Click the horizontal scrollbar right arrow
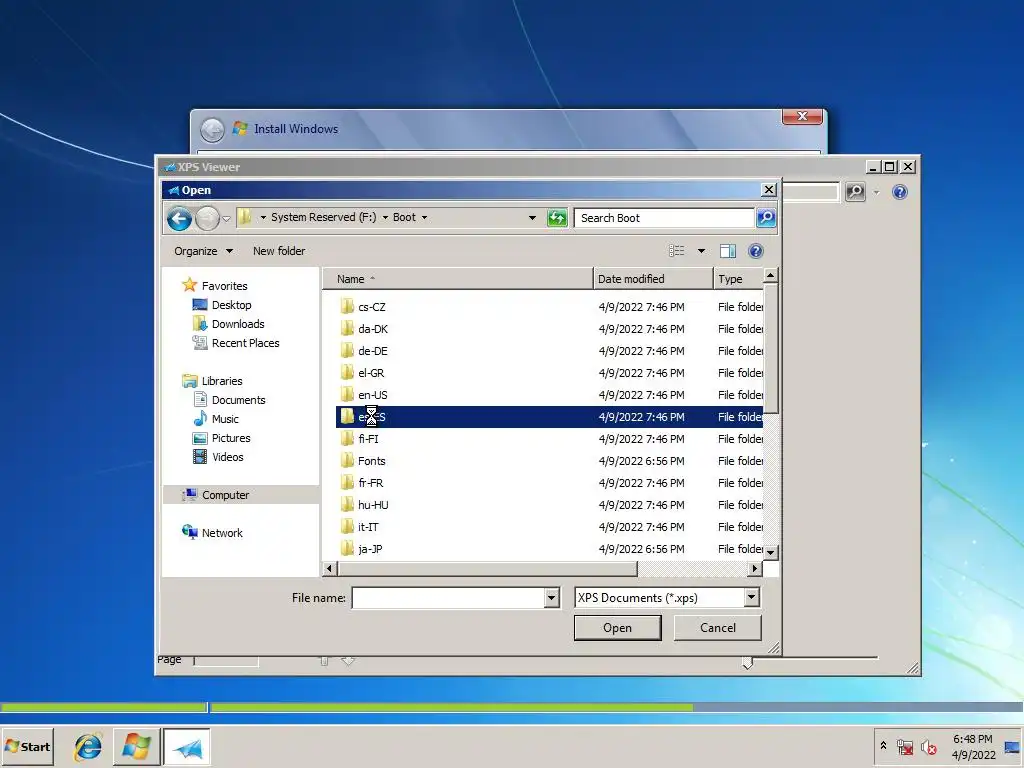 click(755, 569)
